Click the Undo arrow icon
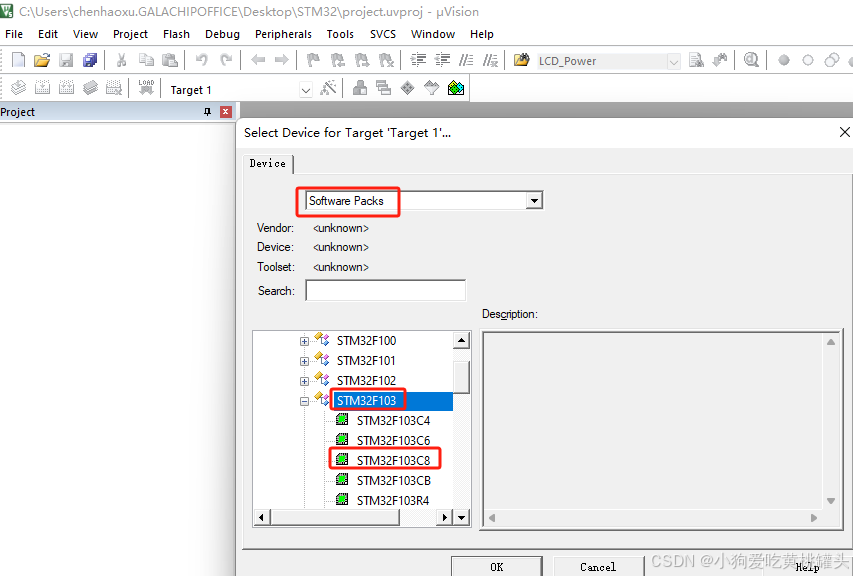Screen dimensions: 853x576 pyautogui.click(x=202, y=60)
